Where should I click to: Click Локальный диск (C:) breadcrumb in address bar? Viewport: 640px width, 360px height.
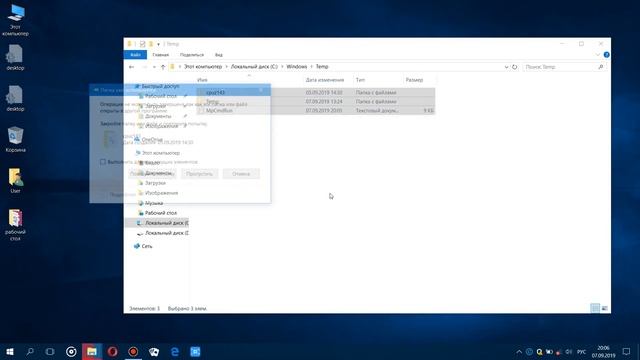pyautogui.click(x=254, y=67)
